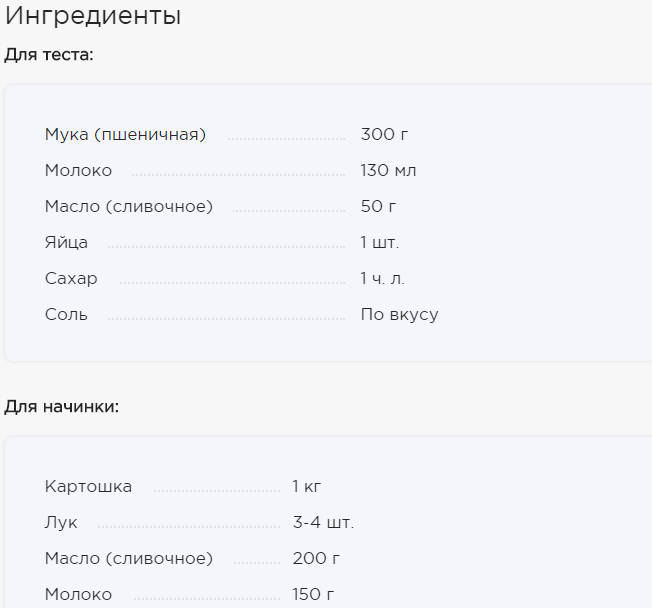Screen dimensions: 652x608
Task: Click the dough section's Молоко ingredient
Action: coord(79,171)
